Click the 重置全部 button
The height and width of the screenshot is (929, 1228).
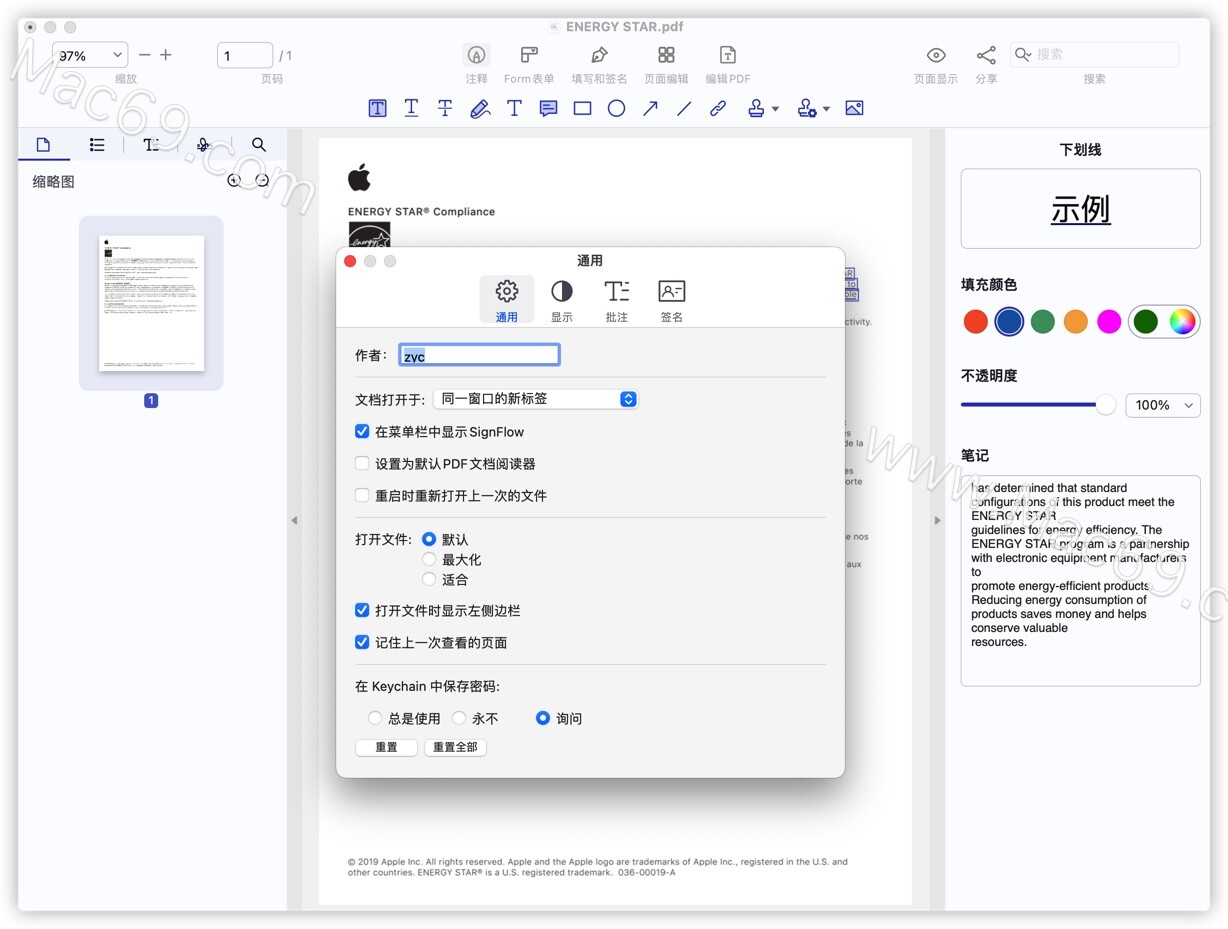click(x=455, y=747)
